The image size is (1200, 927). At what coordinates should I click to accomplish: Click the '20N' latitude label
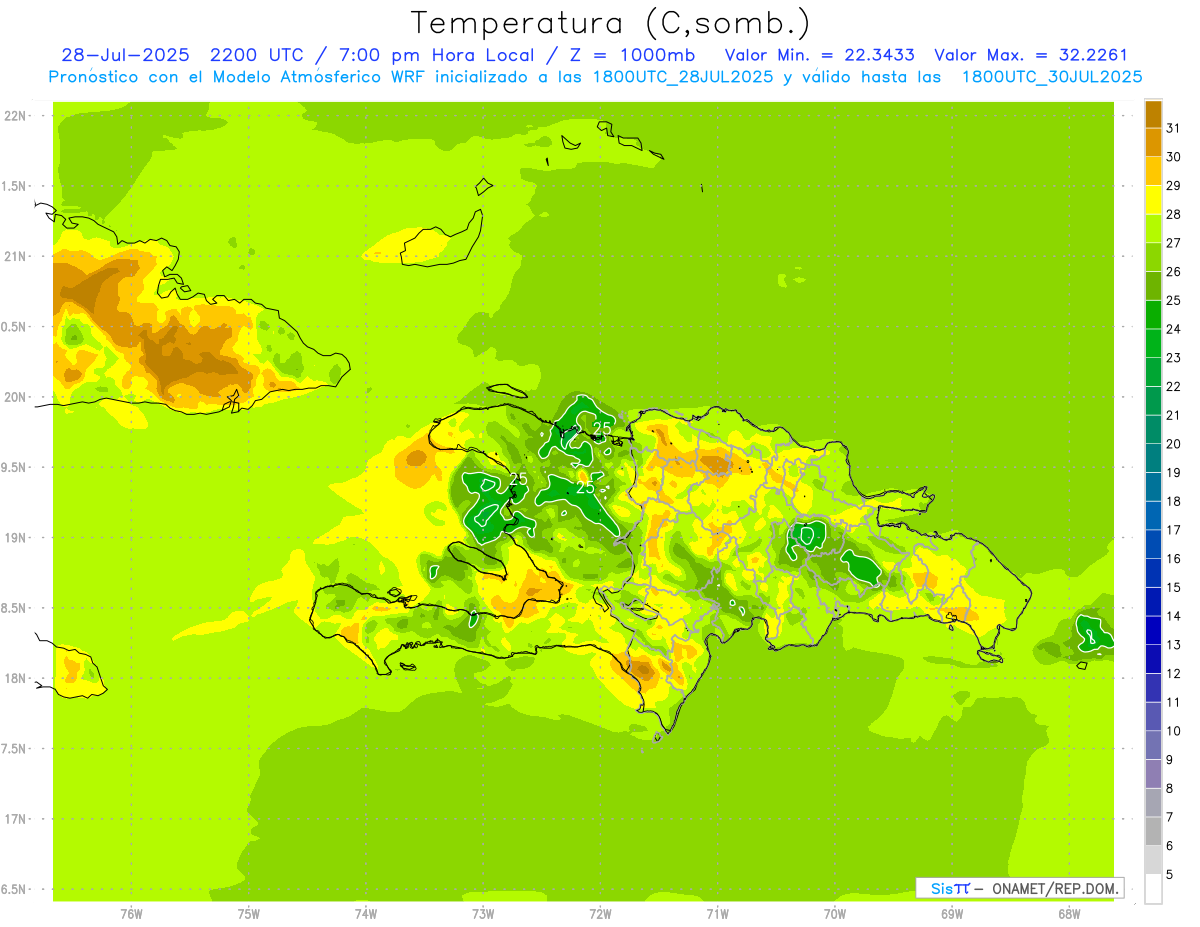pos(15,397)
